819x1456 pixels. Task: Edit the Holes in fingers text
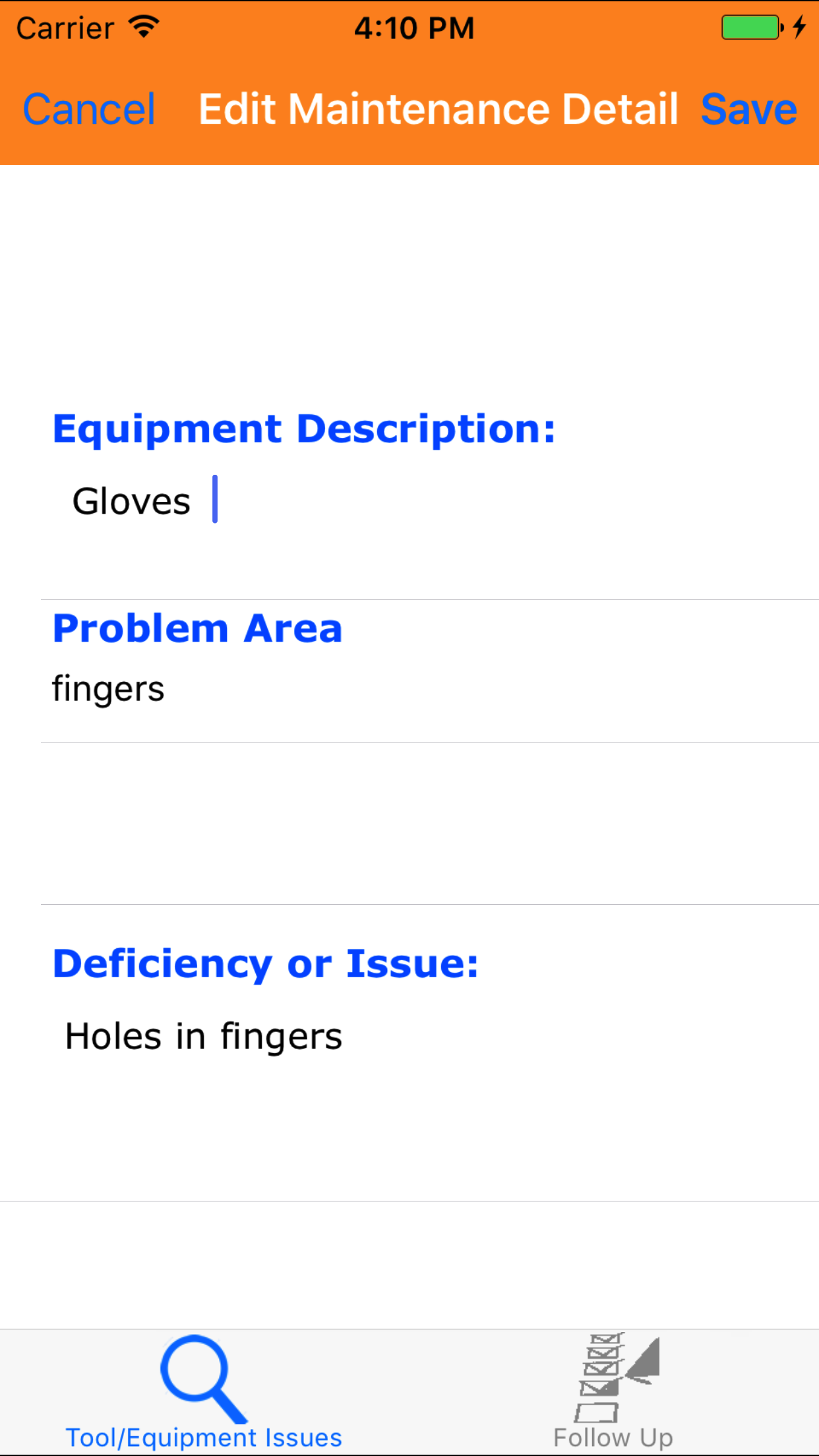(204, 1036)
